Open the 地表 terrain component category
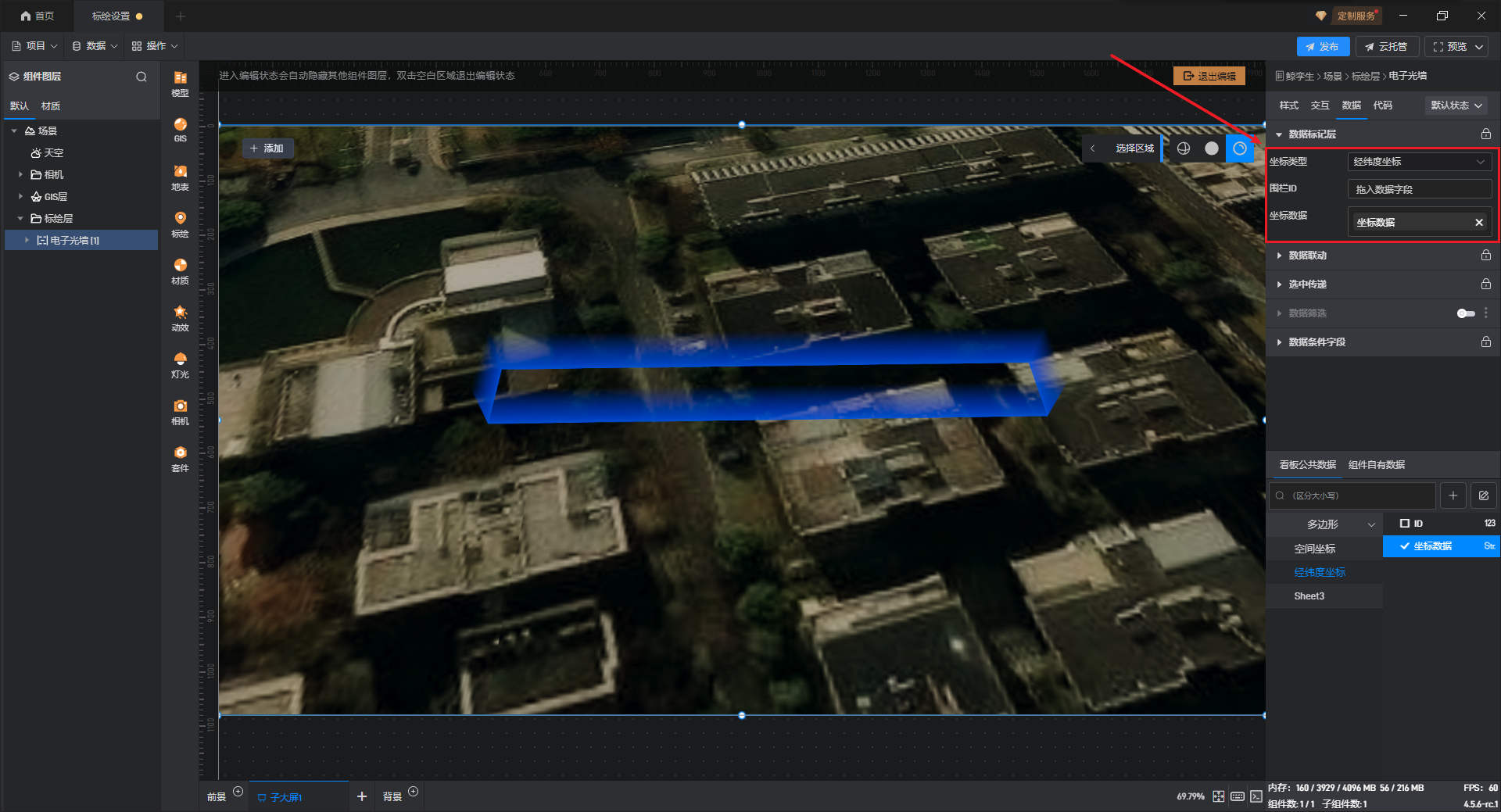 click(180, 177)
